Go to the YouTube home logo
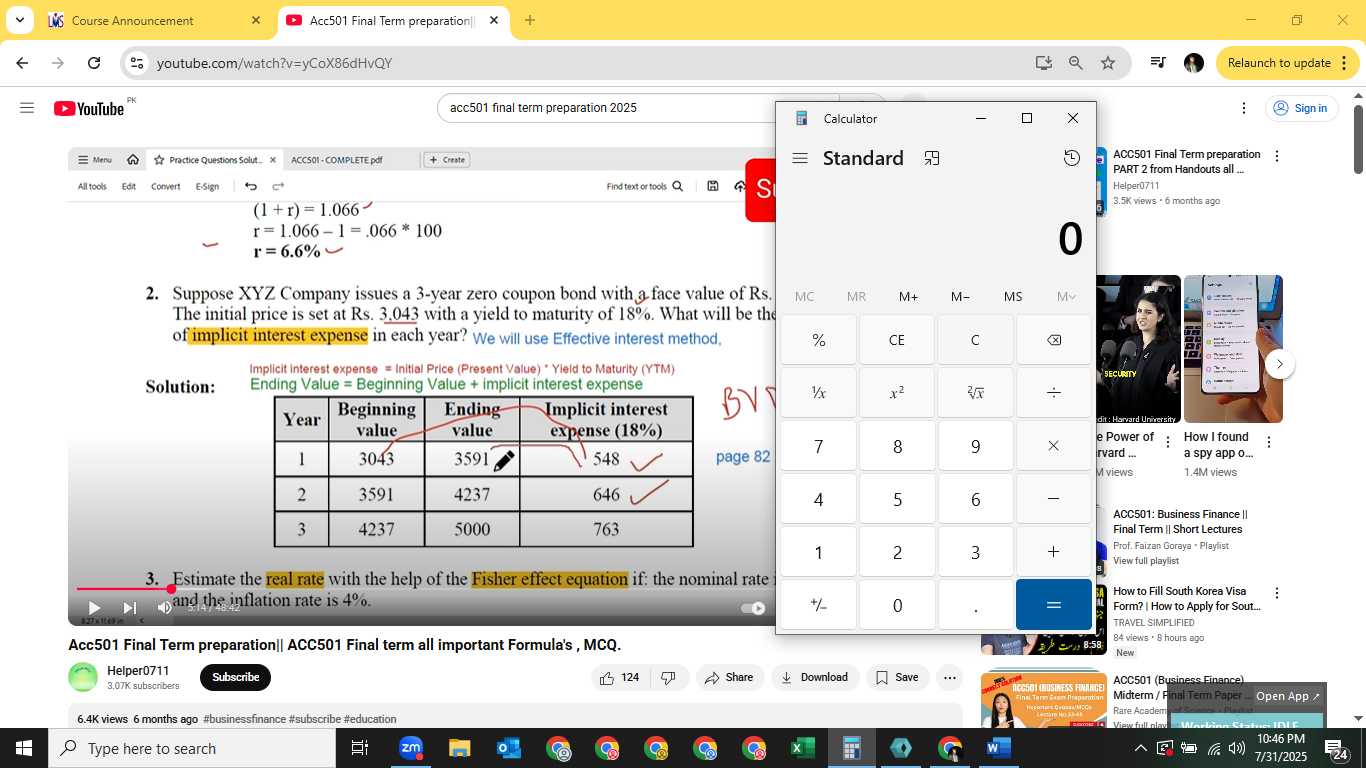Screen dimensions: 1366x768 [90, 108]
